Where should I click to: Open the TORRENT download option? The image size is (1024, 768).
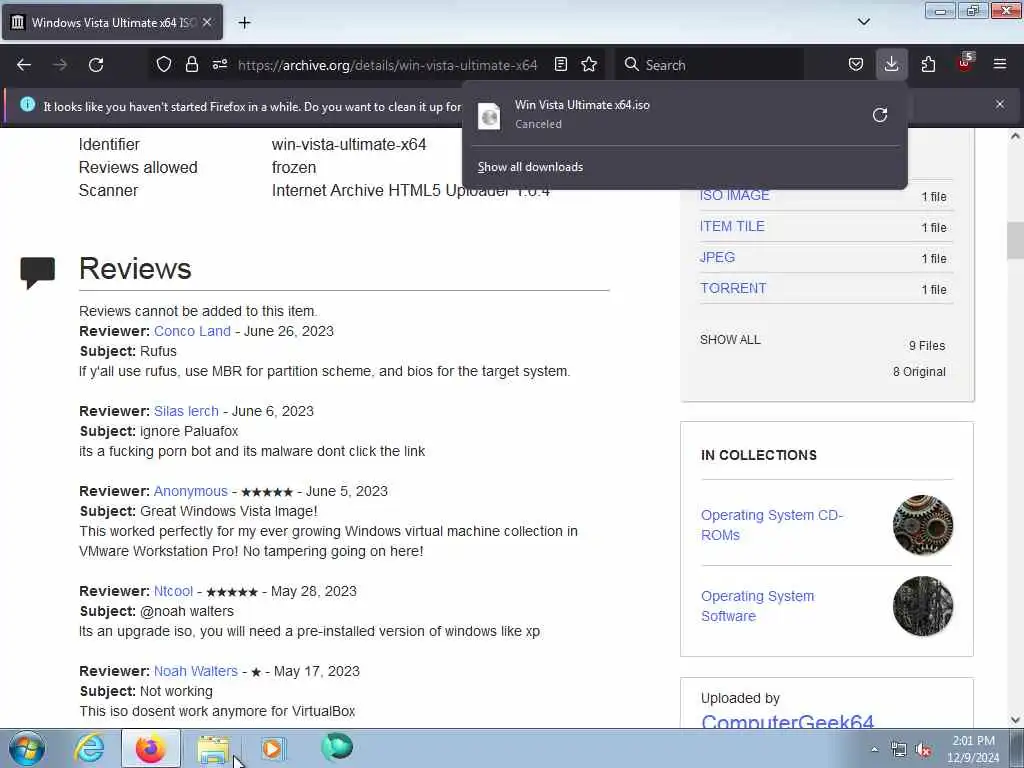tap(733, 288)
